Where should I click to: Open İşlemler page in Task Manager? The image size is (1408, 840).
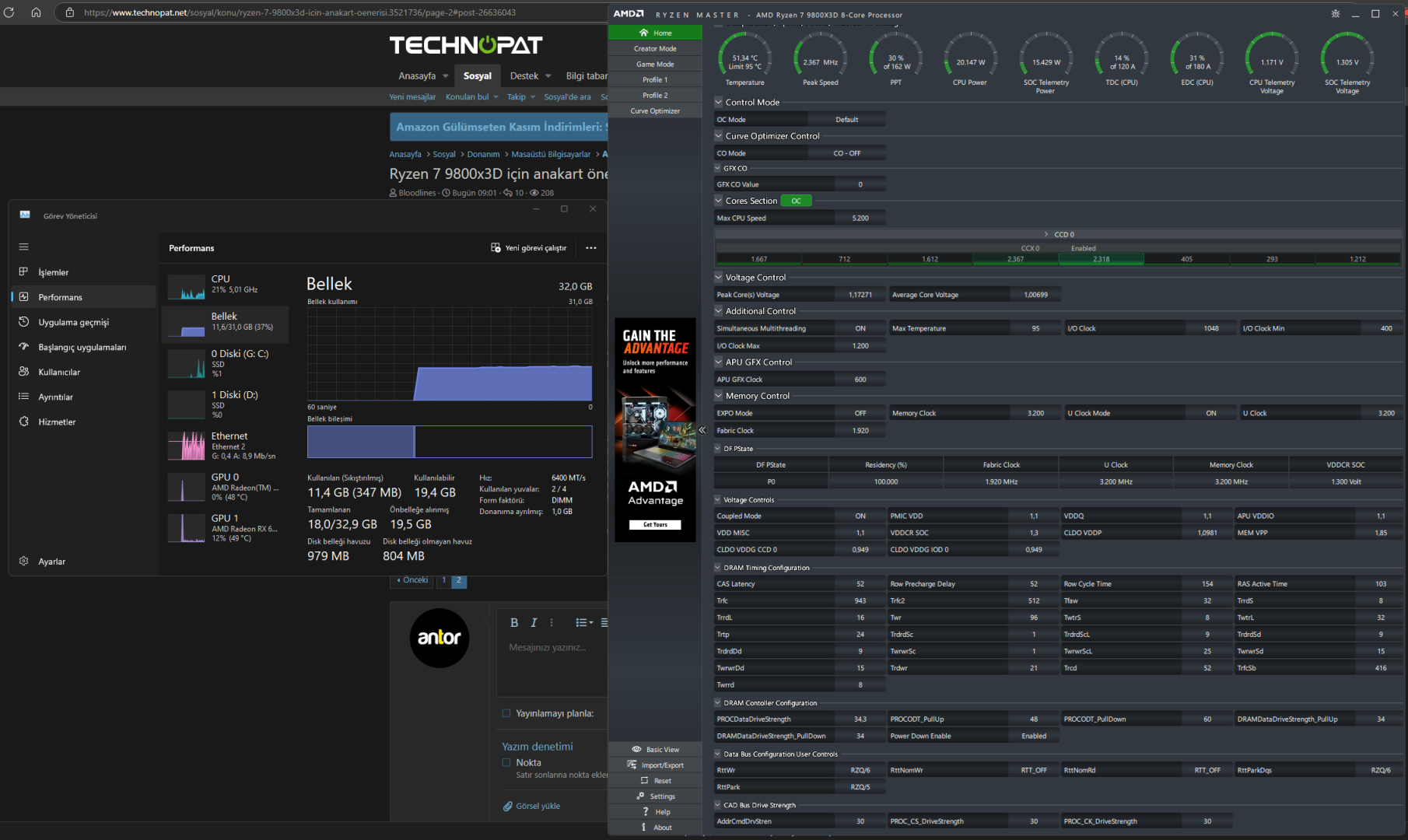pyautogui.click(x=83, y=272)
